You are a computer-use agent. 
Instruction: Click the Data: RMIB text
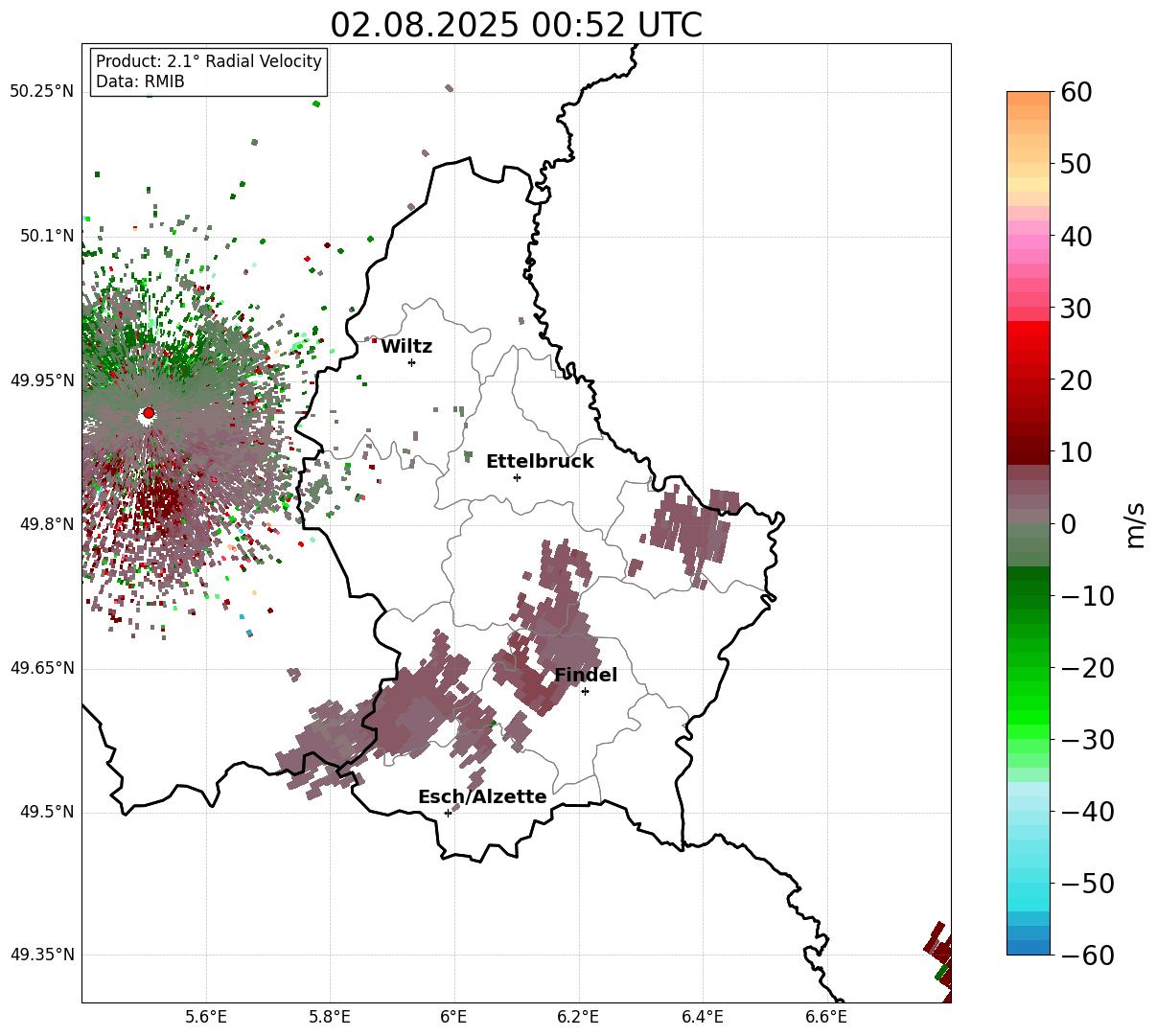pyautogui.click(x=140, y=82)
